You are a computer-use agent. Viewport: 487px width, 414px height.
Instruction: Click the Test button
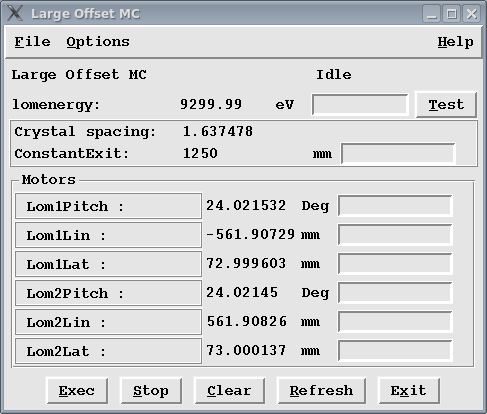point(446,105)
